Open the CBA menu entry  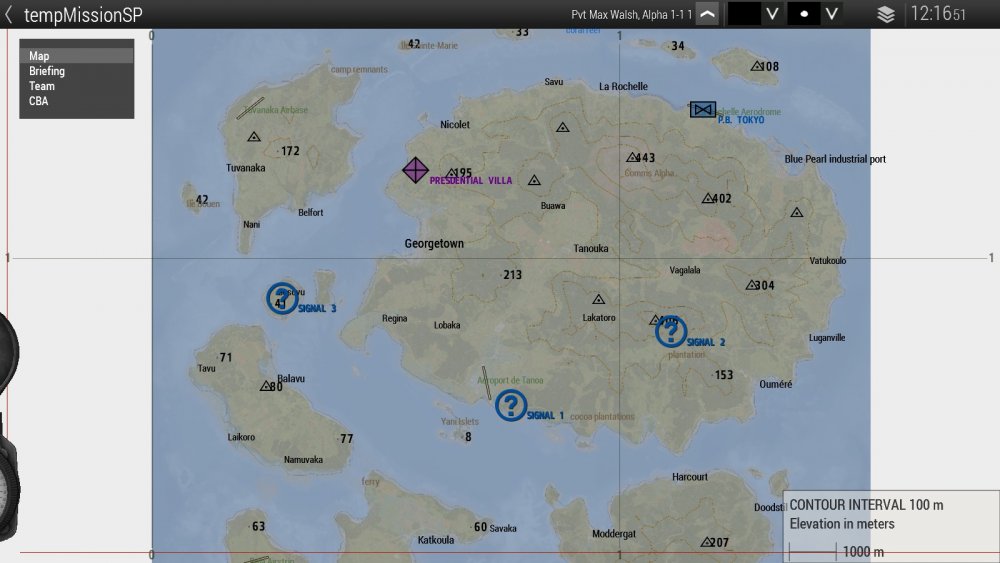[38, 101]
